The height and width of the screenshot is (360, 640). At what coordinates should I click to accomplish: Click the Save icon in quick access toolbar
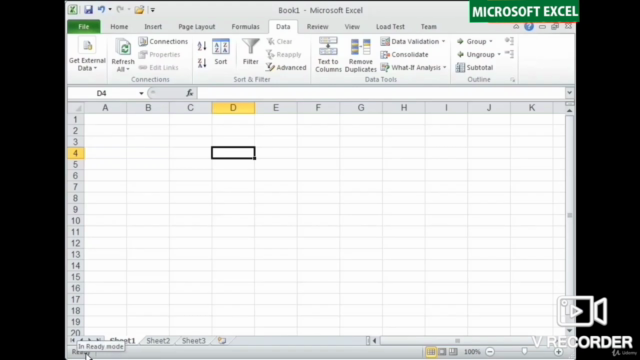[x=88, y=9]
